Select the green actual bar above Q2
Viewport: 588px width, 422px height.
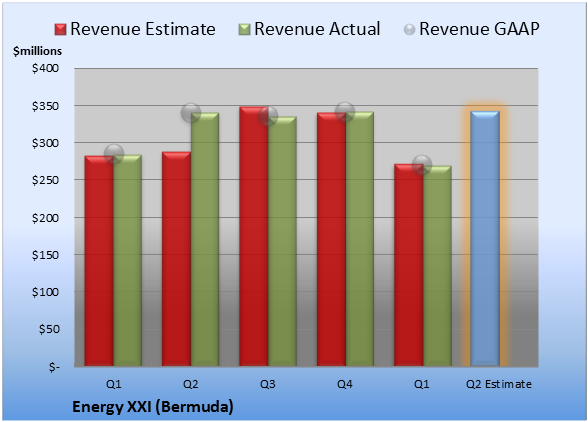pos(205,239)
